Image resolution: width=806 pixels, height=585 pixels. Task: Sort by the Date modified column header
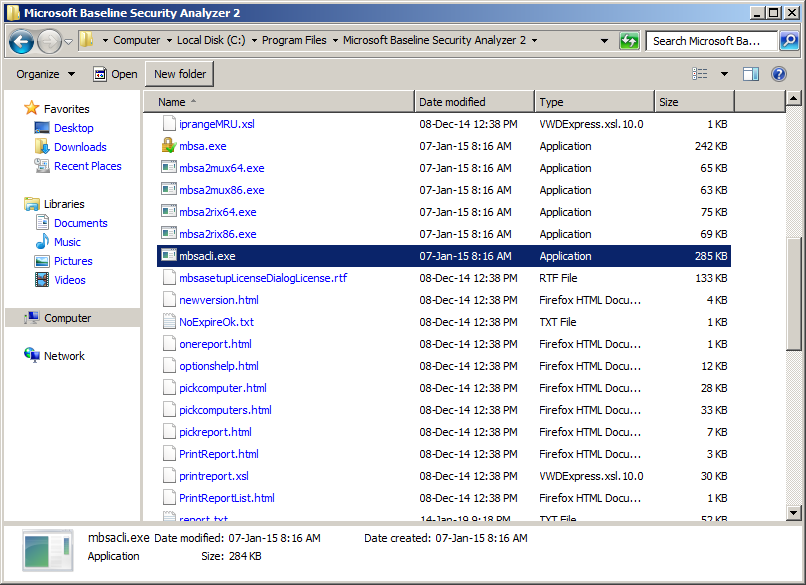tap(474, 102)
